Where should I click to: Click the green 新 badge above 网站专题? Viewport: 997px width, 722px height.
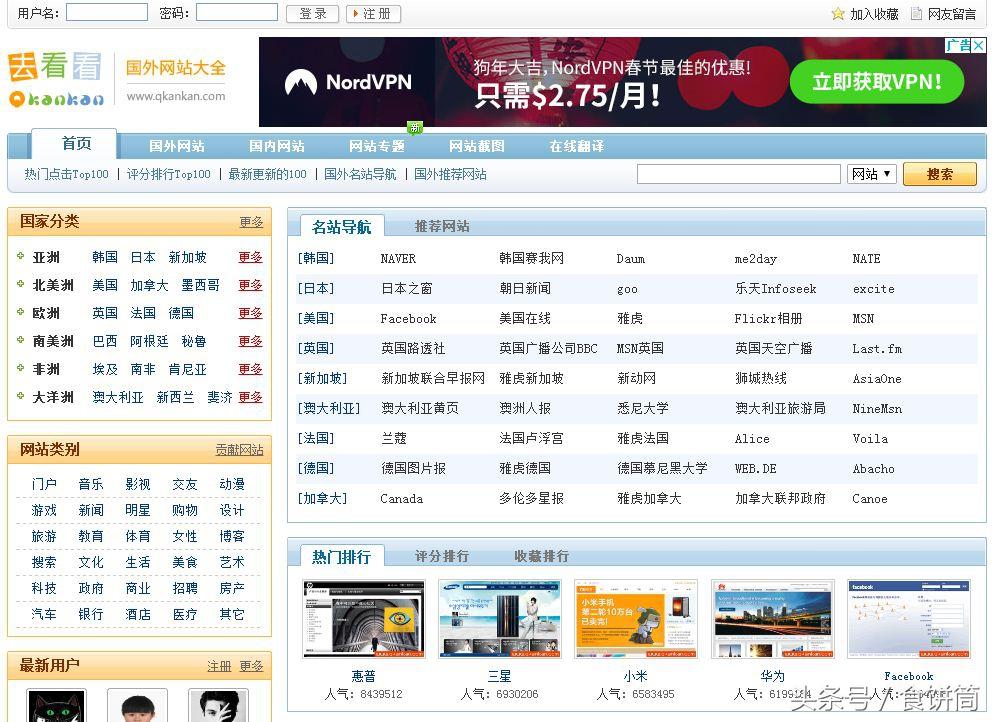point(415,127)
